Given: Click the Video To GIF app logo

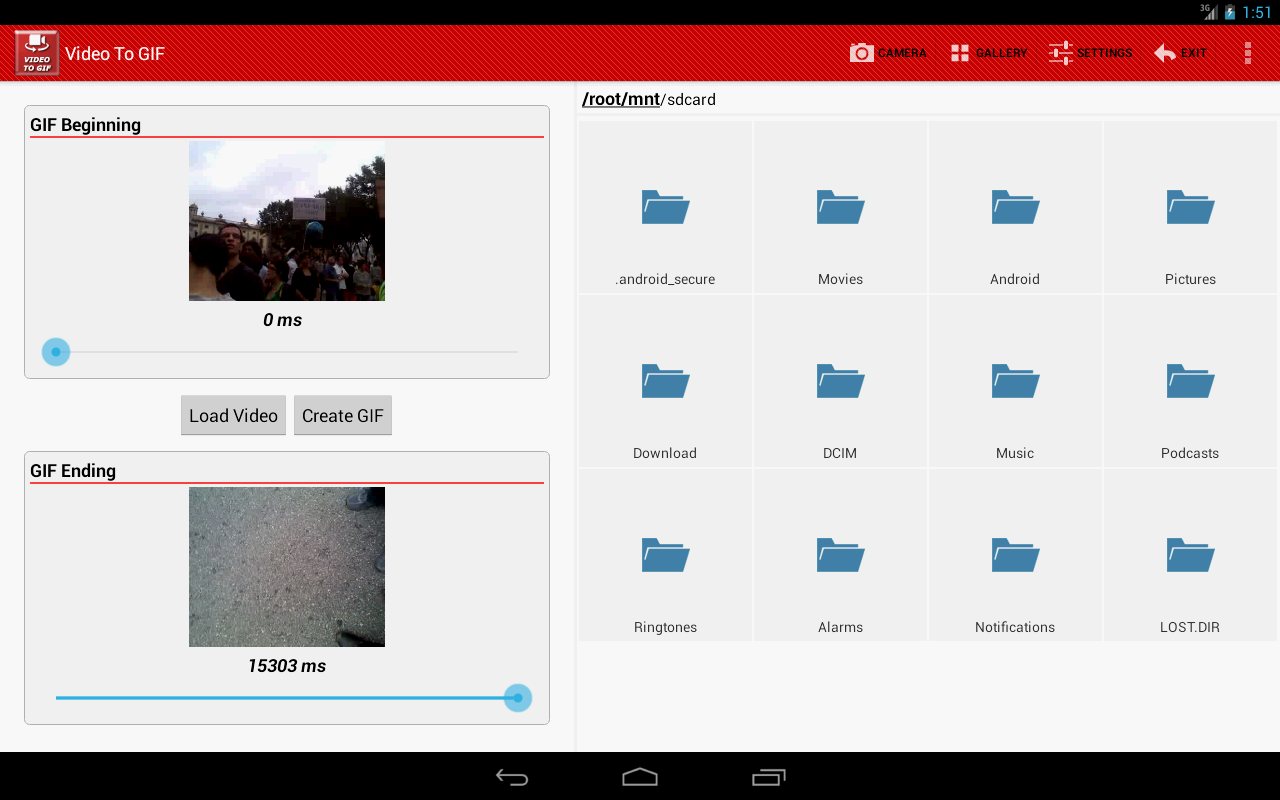Looking at the screenshot, I should (35, 52).
